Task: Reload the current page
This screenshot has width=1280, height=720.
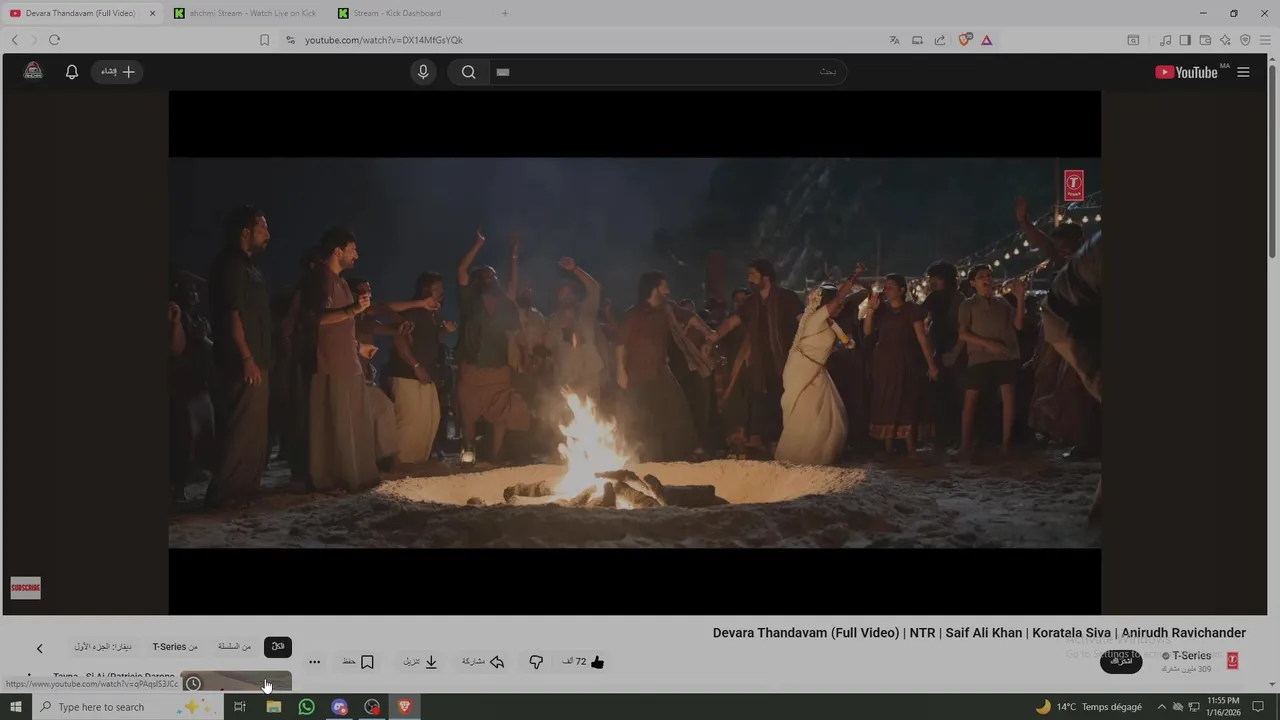Action: tap(54, 40)
